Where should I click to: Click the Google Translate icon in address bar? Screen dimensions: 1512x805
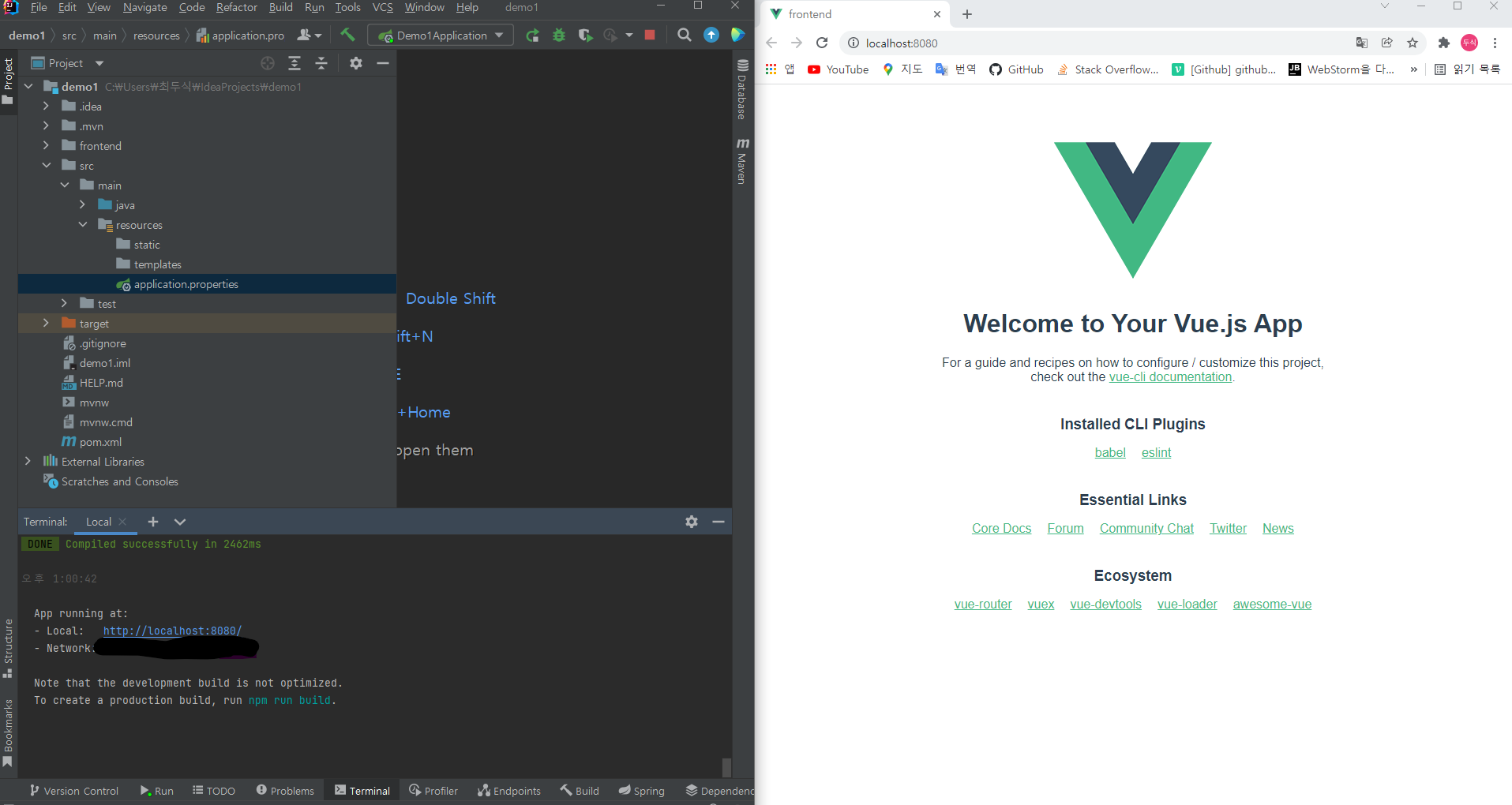point(1362,43)
